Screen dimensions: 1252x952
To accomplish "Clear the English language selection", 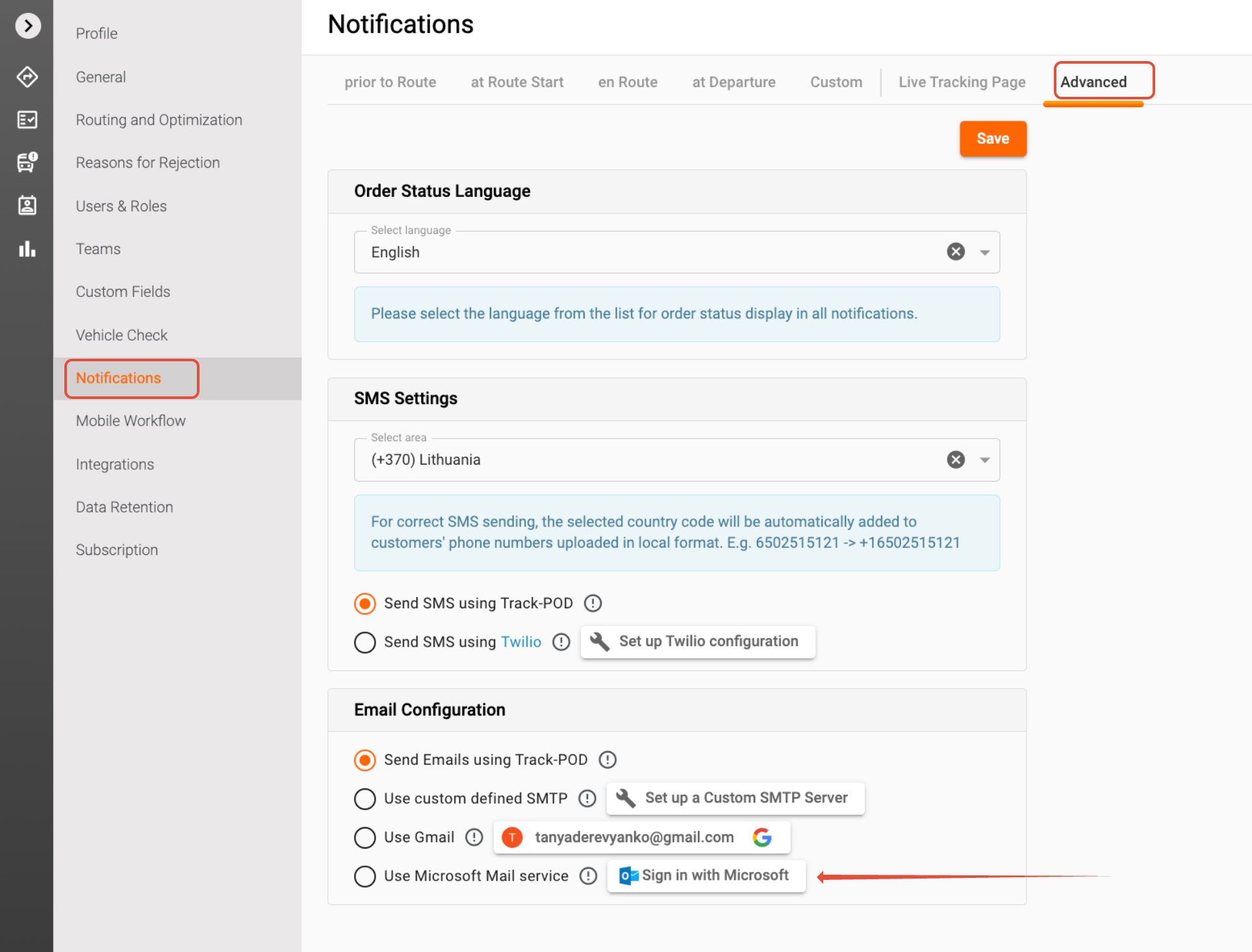I will tap(955, 252).
